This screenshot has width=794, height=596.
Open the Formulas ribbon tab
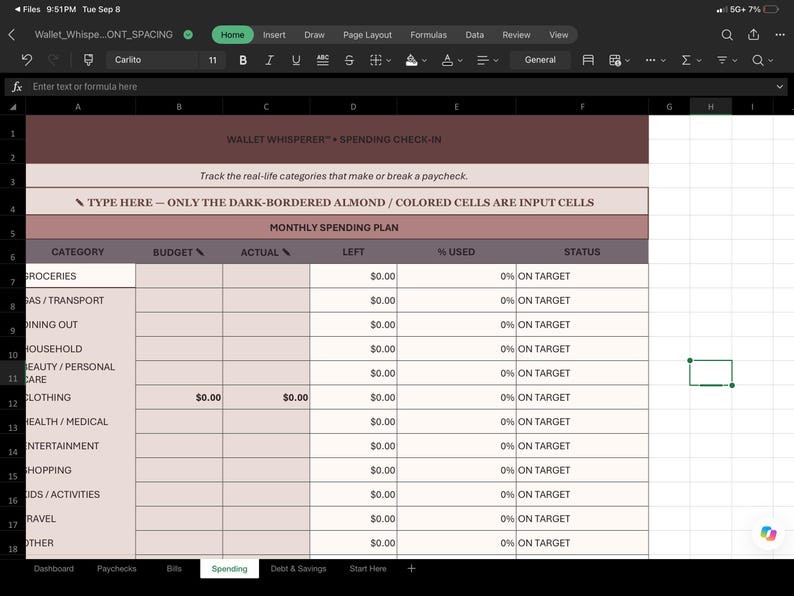(428, 35)
